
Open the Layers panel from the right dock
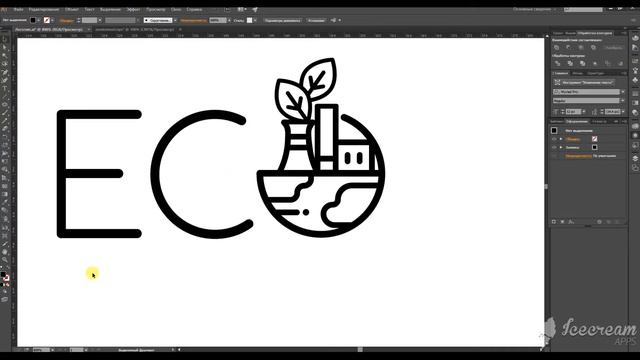click(x=635, y=158)
